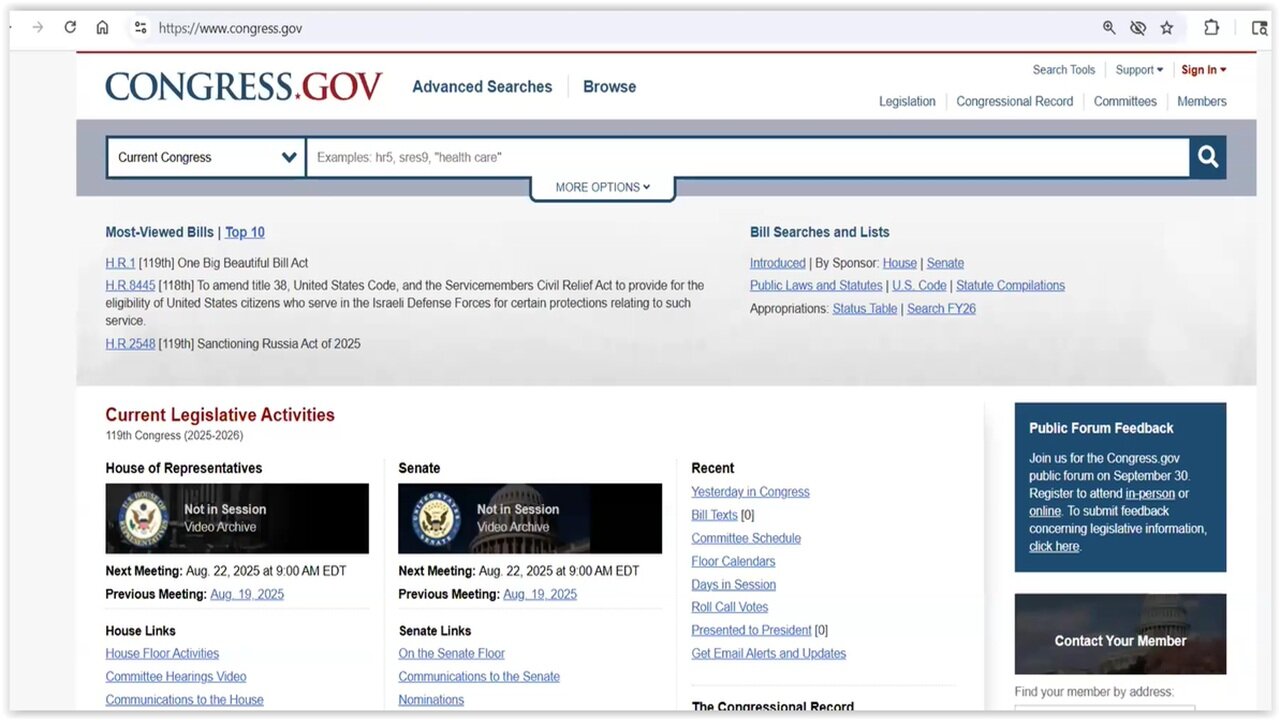Open By Sponsor Senate link
Image resolution: width=1280 pixels, height=720 pixels.
coord(945,263)
